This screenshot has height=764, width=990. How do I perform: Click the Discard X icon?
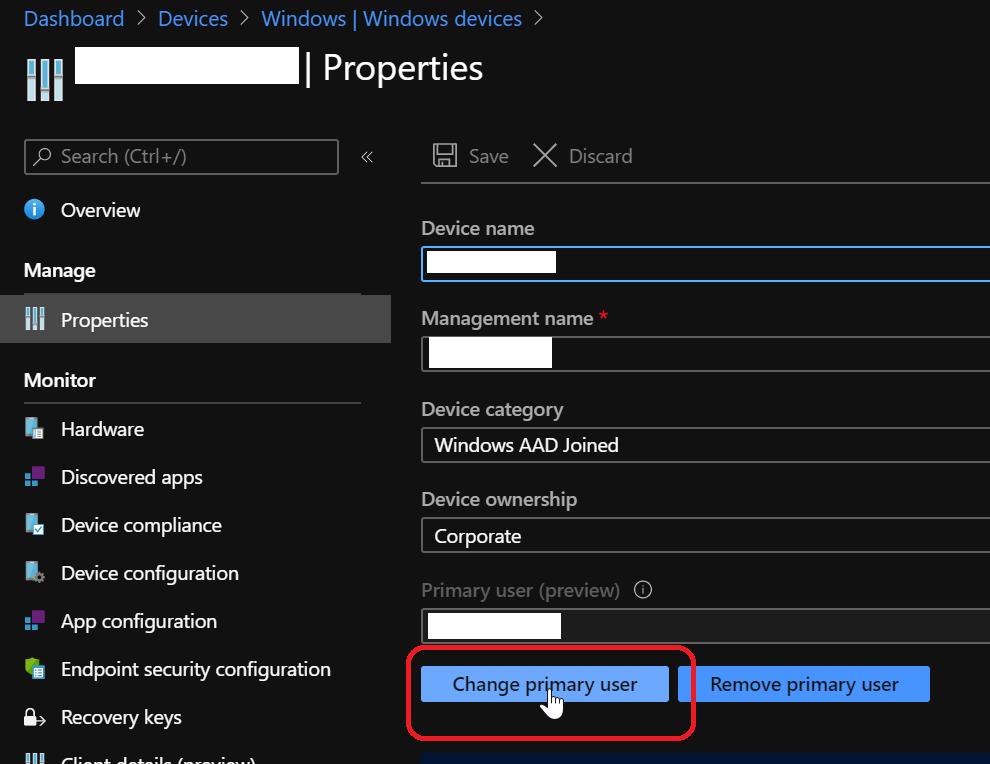tap(545, 156)
